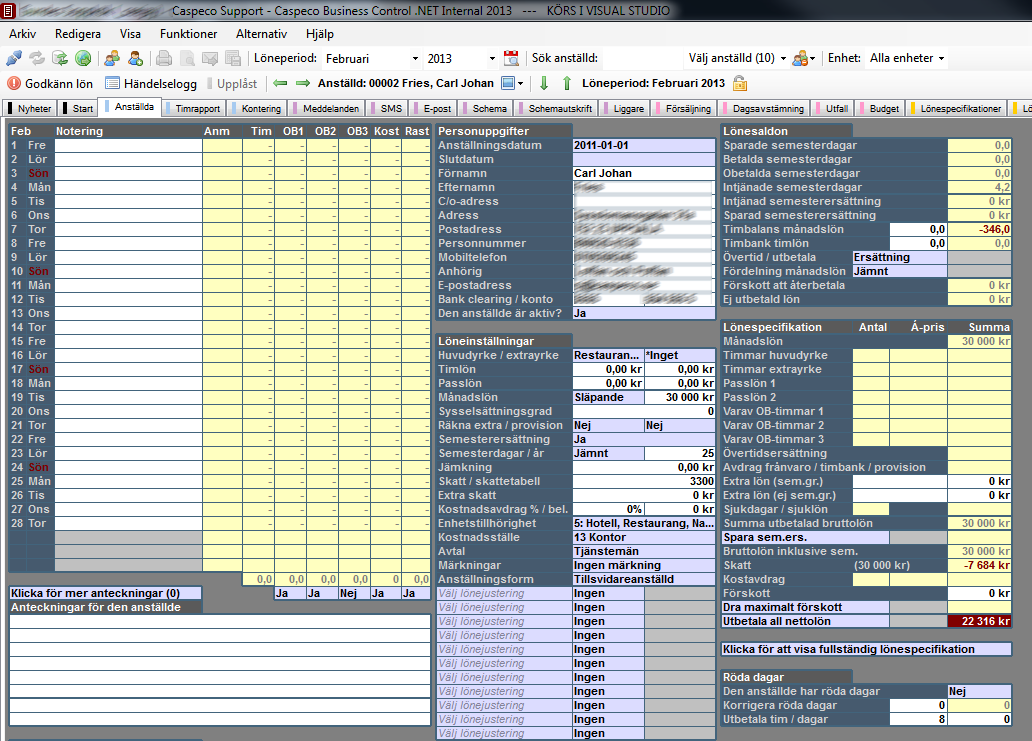Open the Arkiv menu
The image size is (1032, 741).
click(22, 34)
